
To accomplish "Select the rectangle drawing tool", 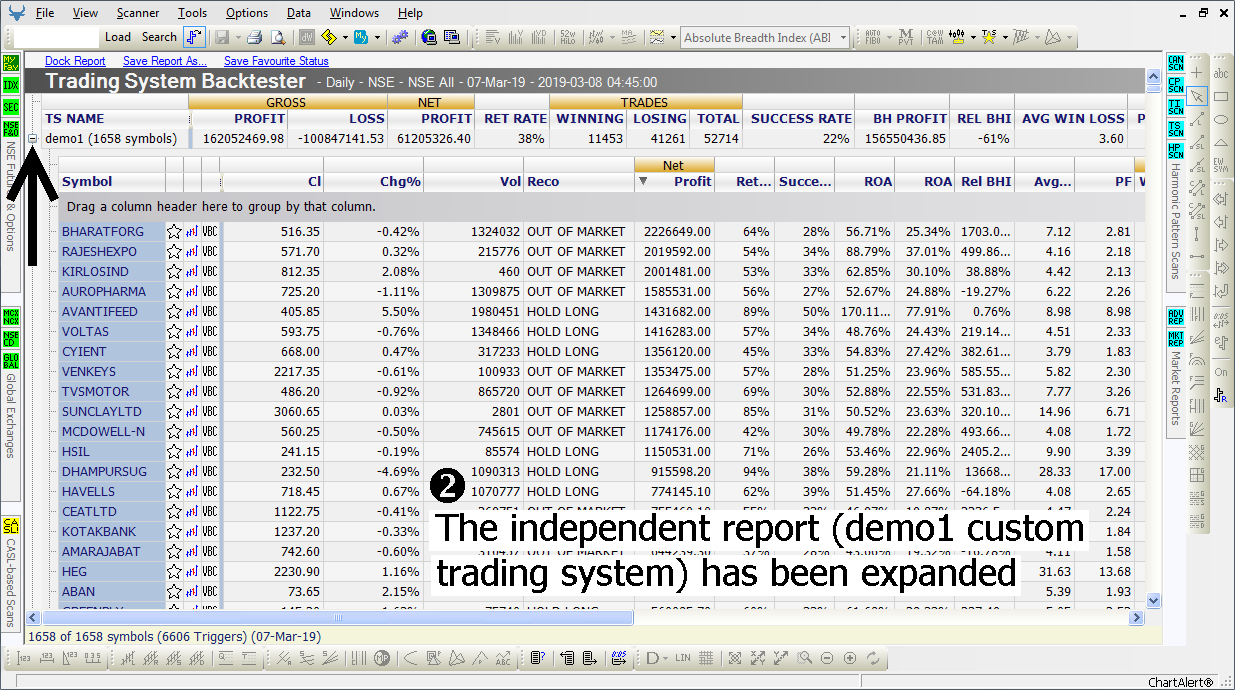I will [x=1221, y=96].
